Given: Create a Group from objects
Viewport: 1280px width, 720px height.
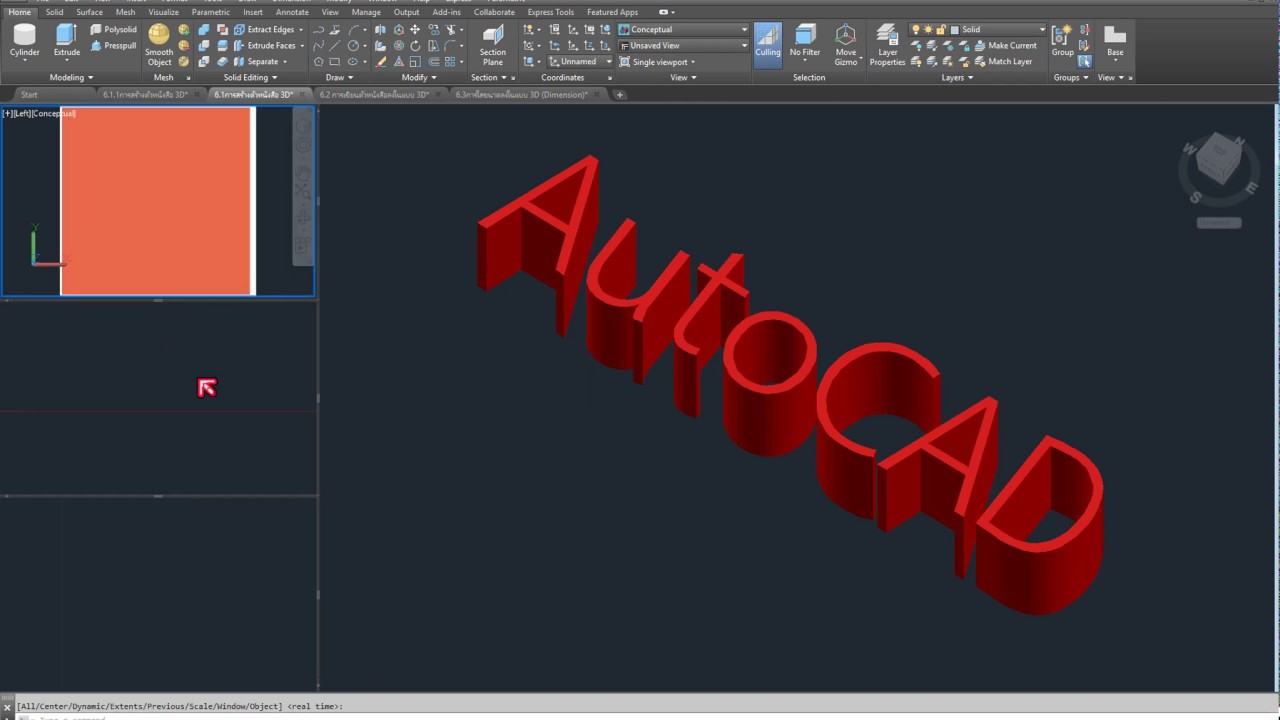Looking at the screenshot, I should point(1062,42).
